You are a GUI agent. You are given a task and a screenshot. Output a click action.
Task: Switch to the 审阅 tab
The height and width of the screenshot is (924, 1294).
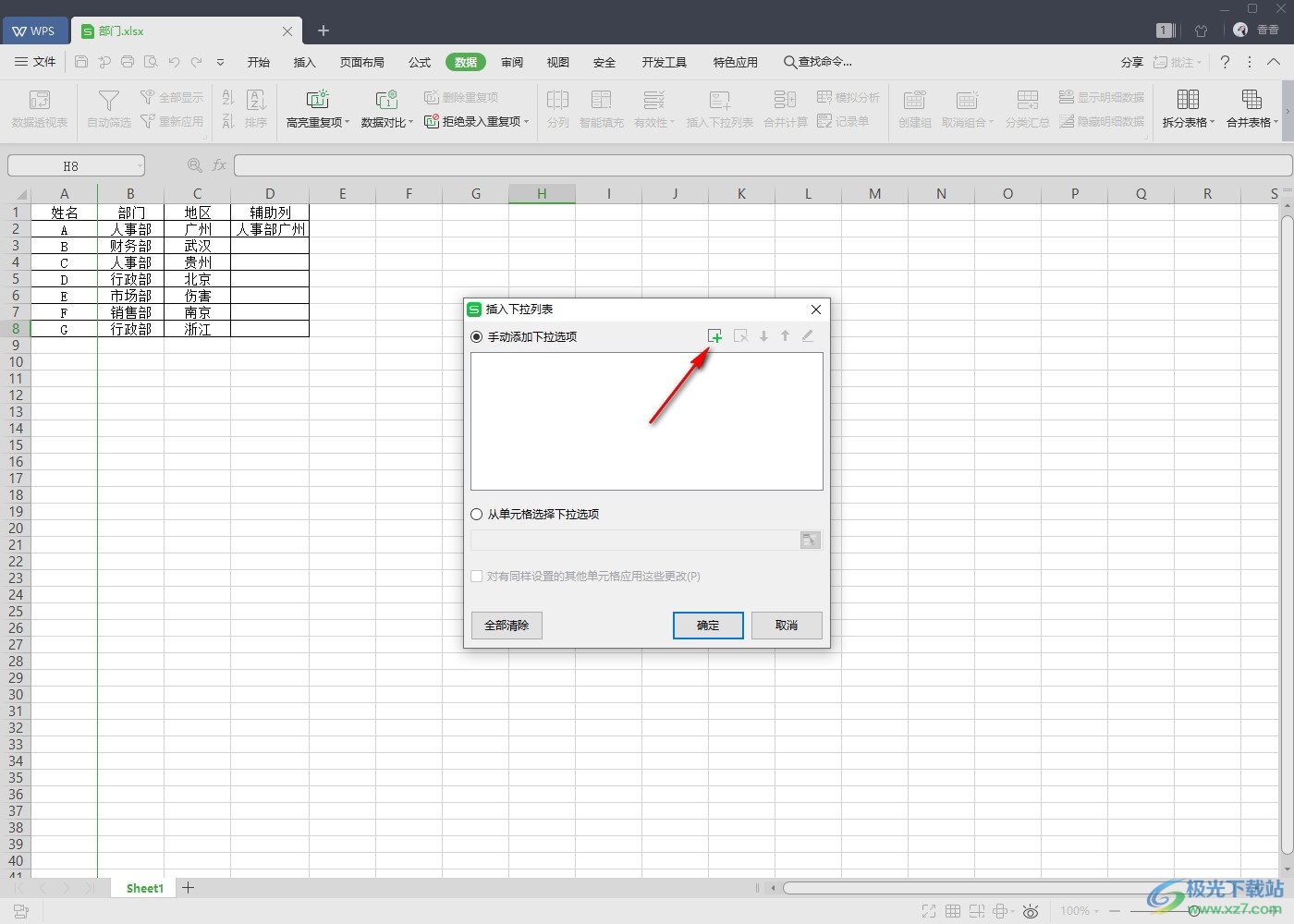pos(512,62)
